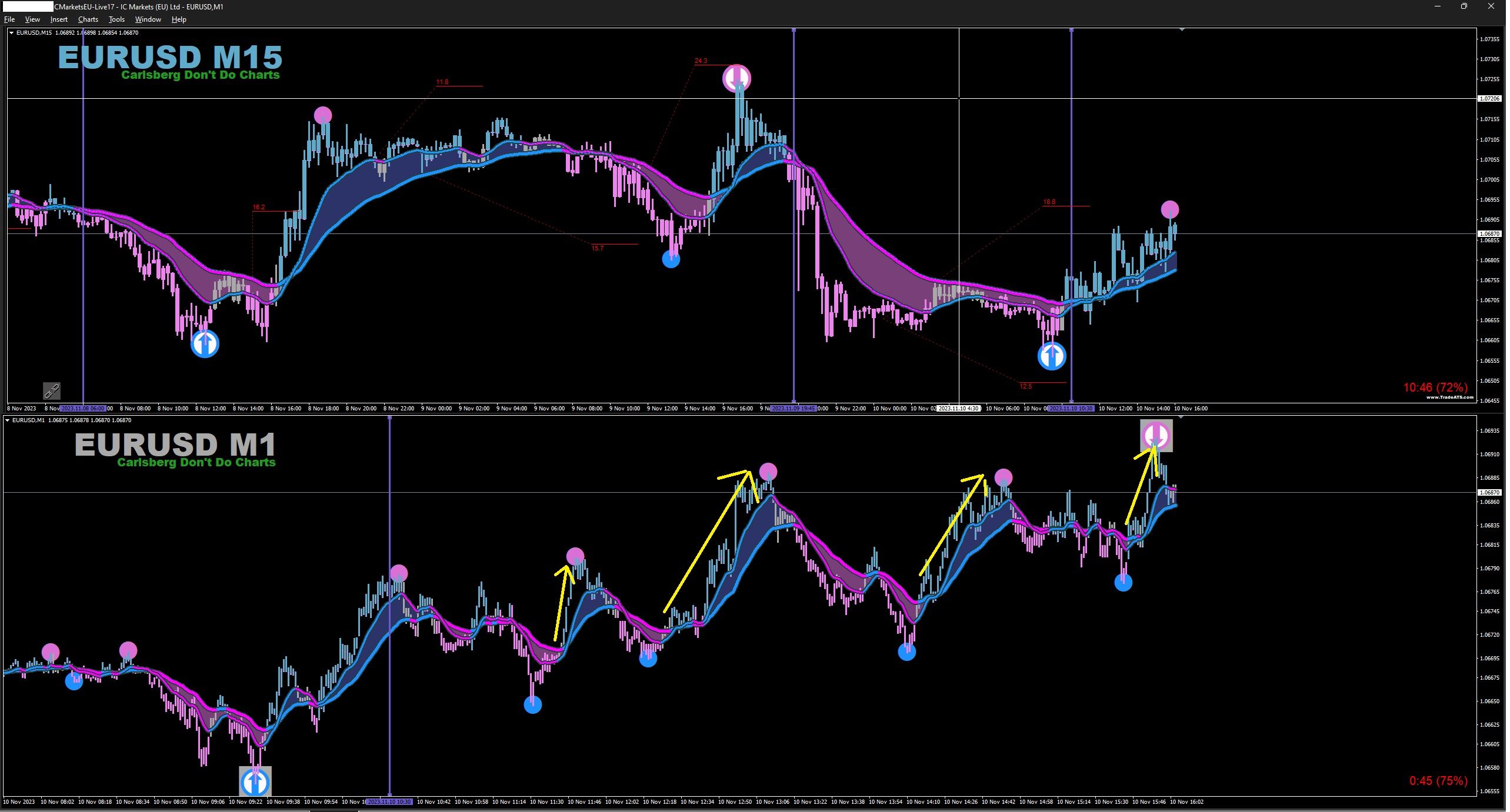
Task: Click the M15 chart shift triangle marker
Action: tap(1182, 29)
